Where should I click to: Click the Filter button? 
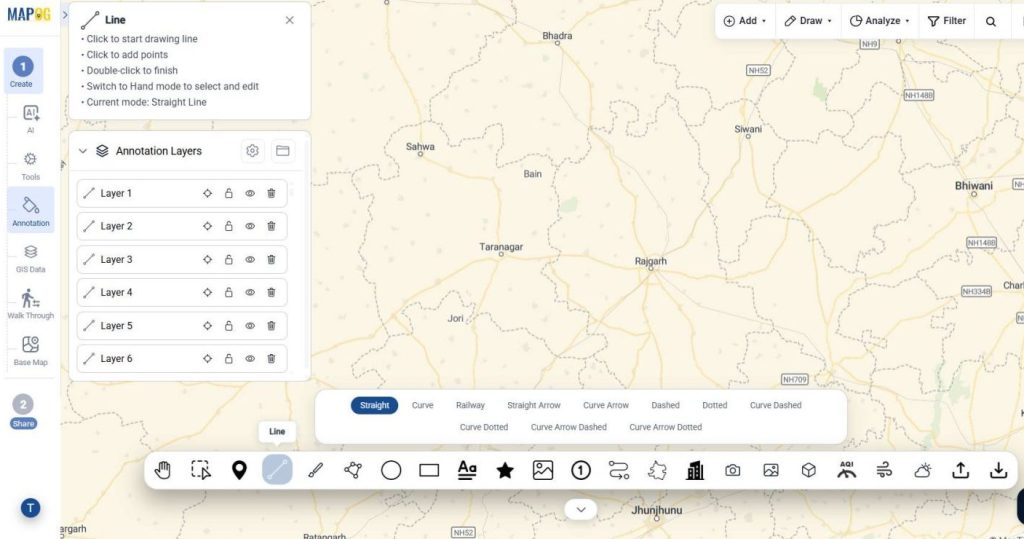[946, 21]
